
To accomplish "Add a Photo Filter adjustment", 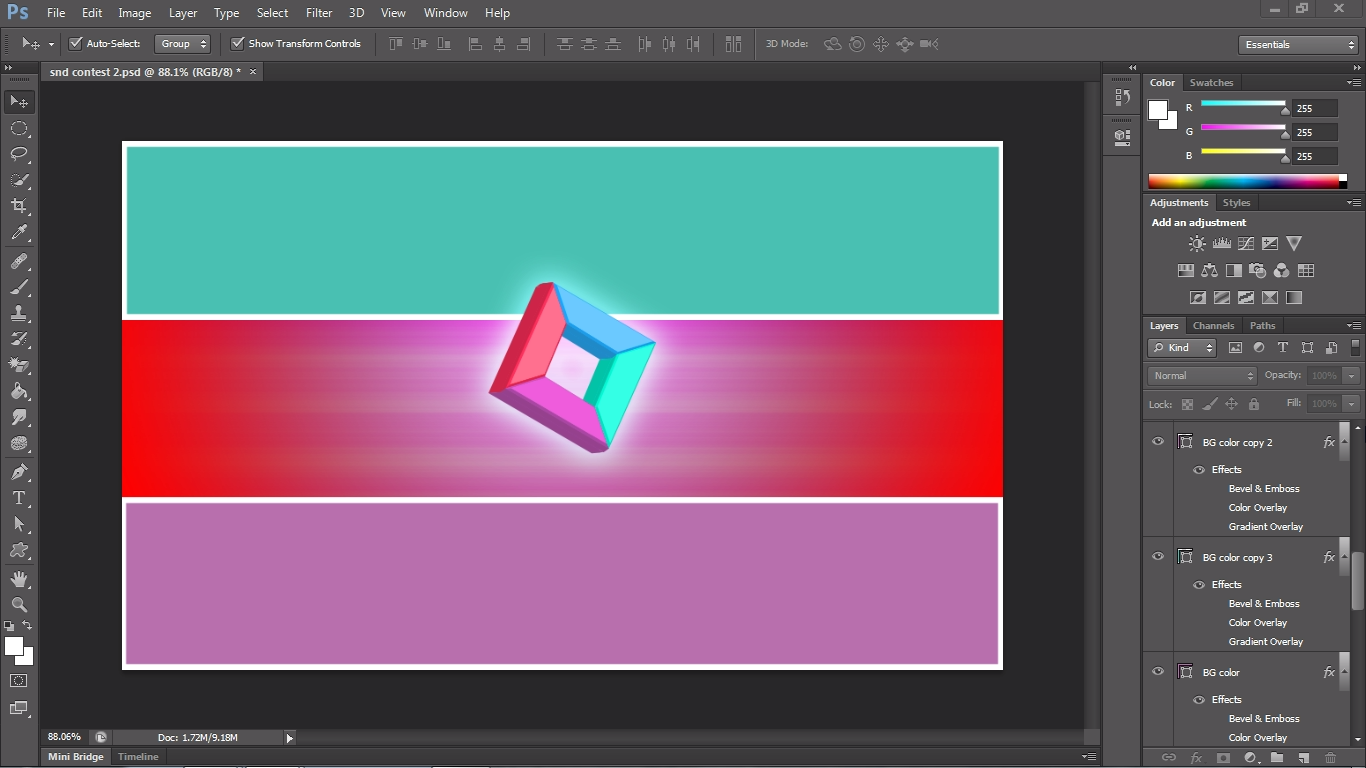I will click(x=1258, y=270).
